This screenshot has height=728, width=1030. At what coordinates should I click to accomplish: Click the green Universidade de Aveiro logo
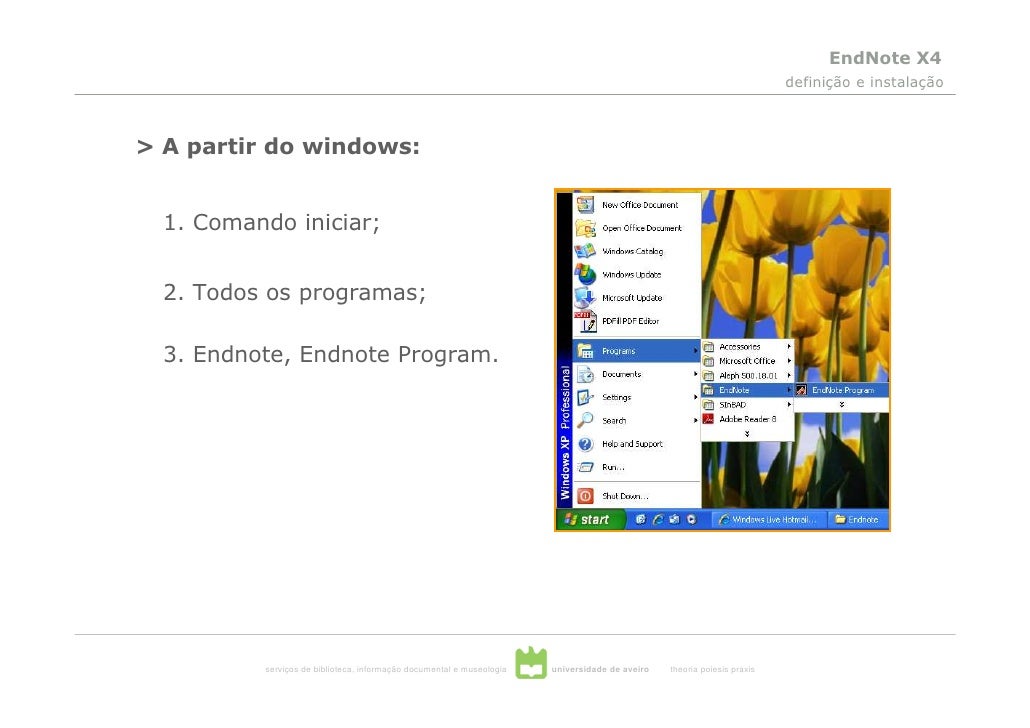[531, 663]
